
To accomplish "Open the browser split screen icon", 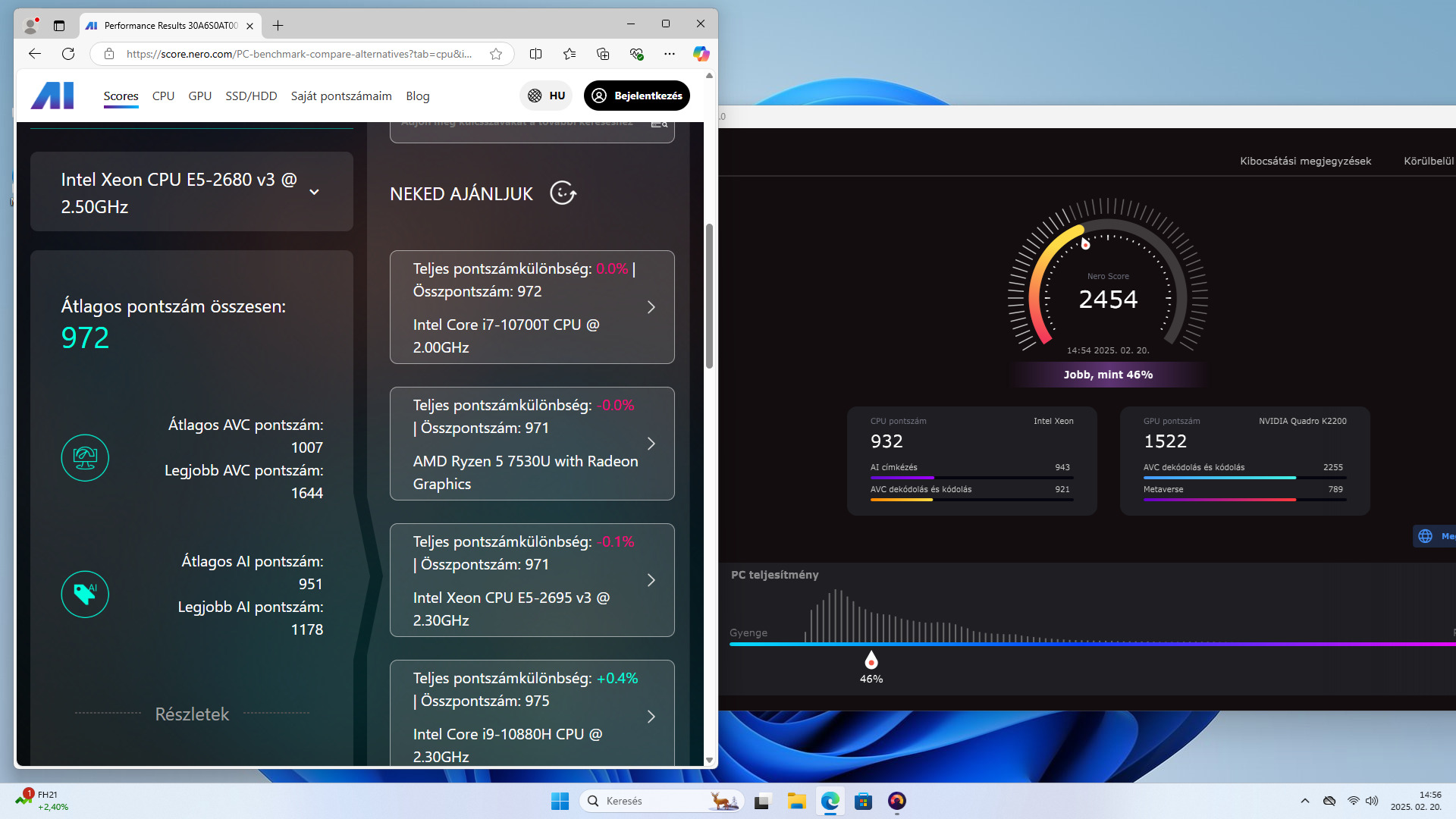I will click(x=535, y=54).
